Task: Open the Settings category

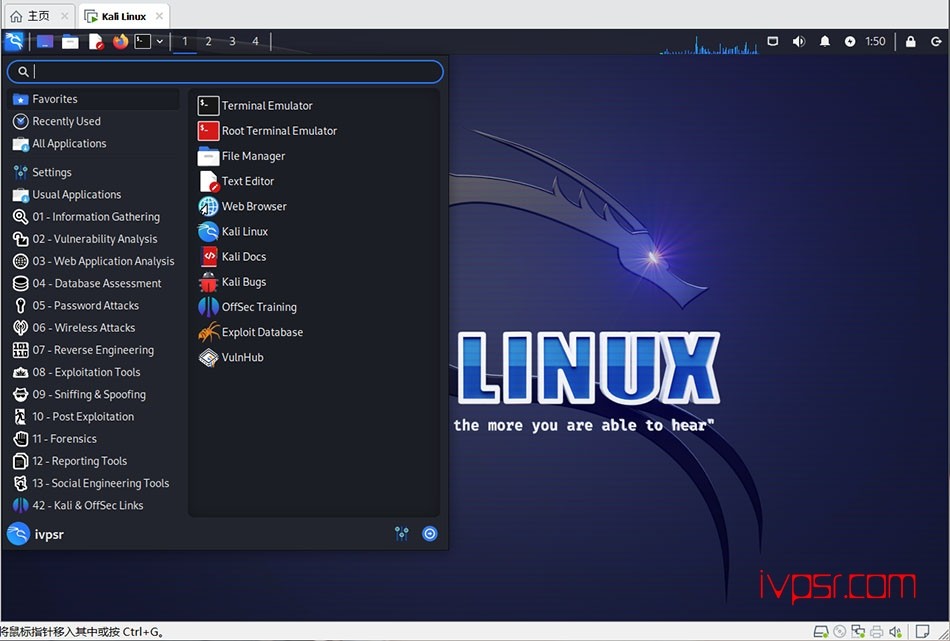Action: [94, 172]
